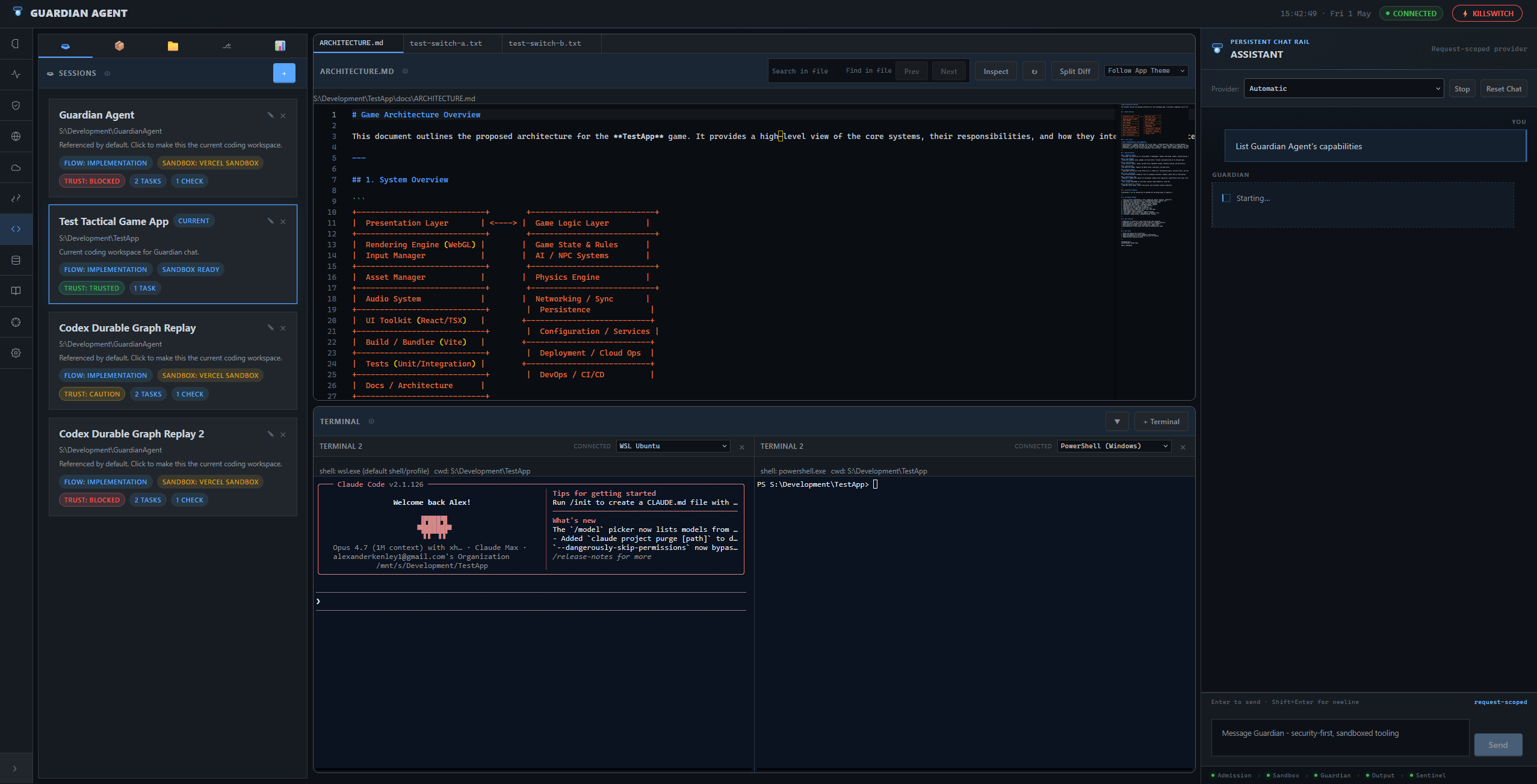Viewport: 1537px width, 784px height.
Task: Open the settings gear icon in sidebar
Action: pos(16,353)
